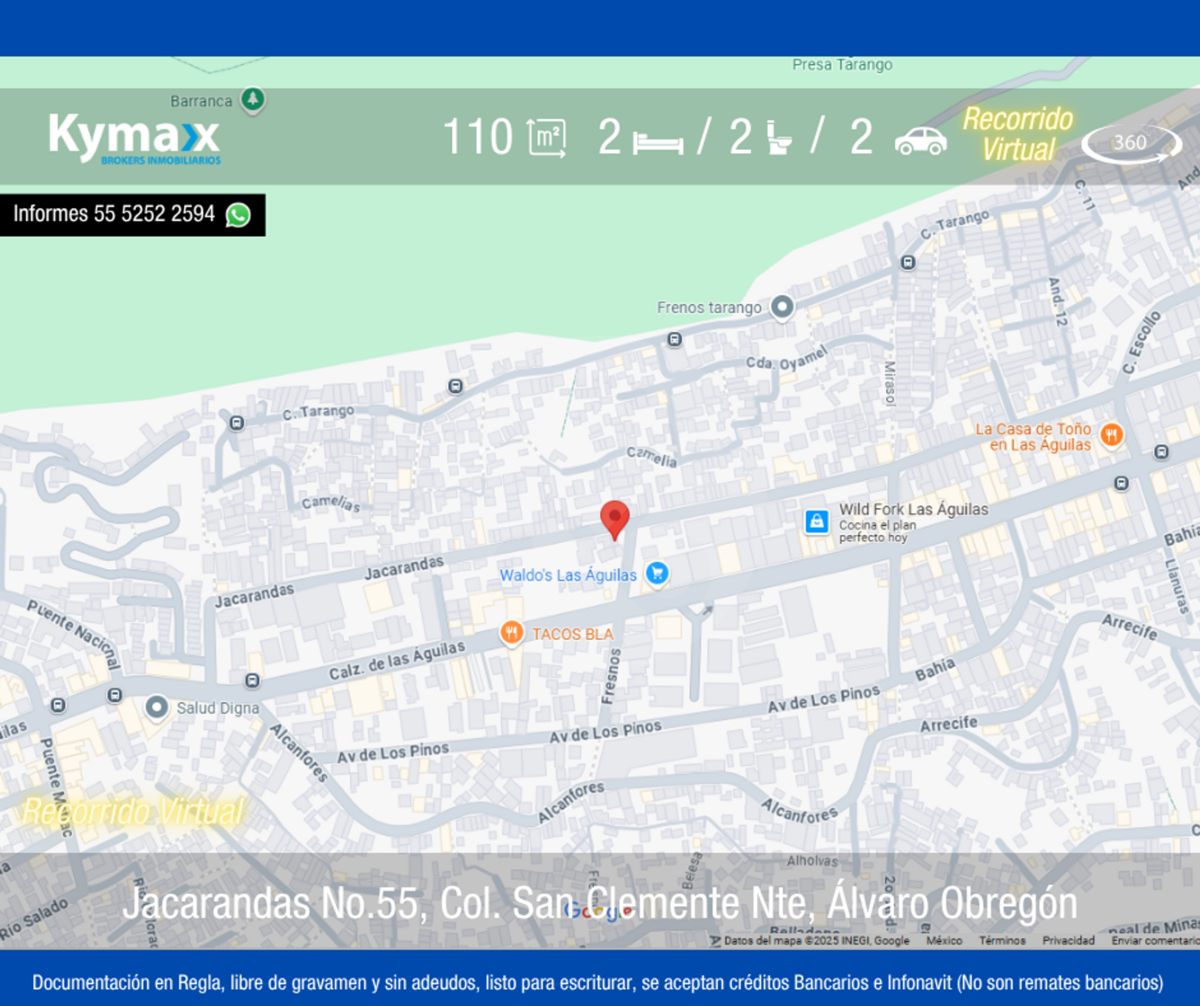Screen dimensions: 1200x1006
Task: Click the 'Waldo's Las Águilas' label
Action: click(568, 575)
